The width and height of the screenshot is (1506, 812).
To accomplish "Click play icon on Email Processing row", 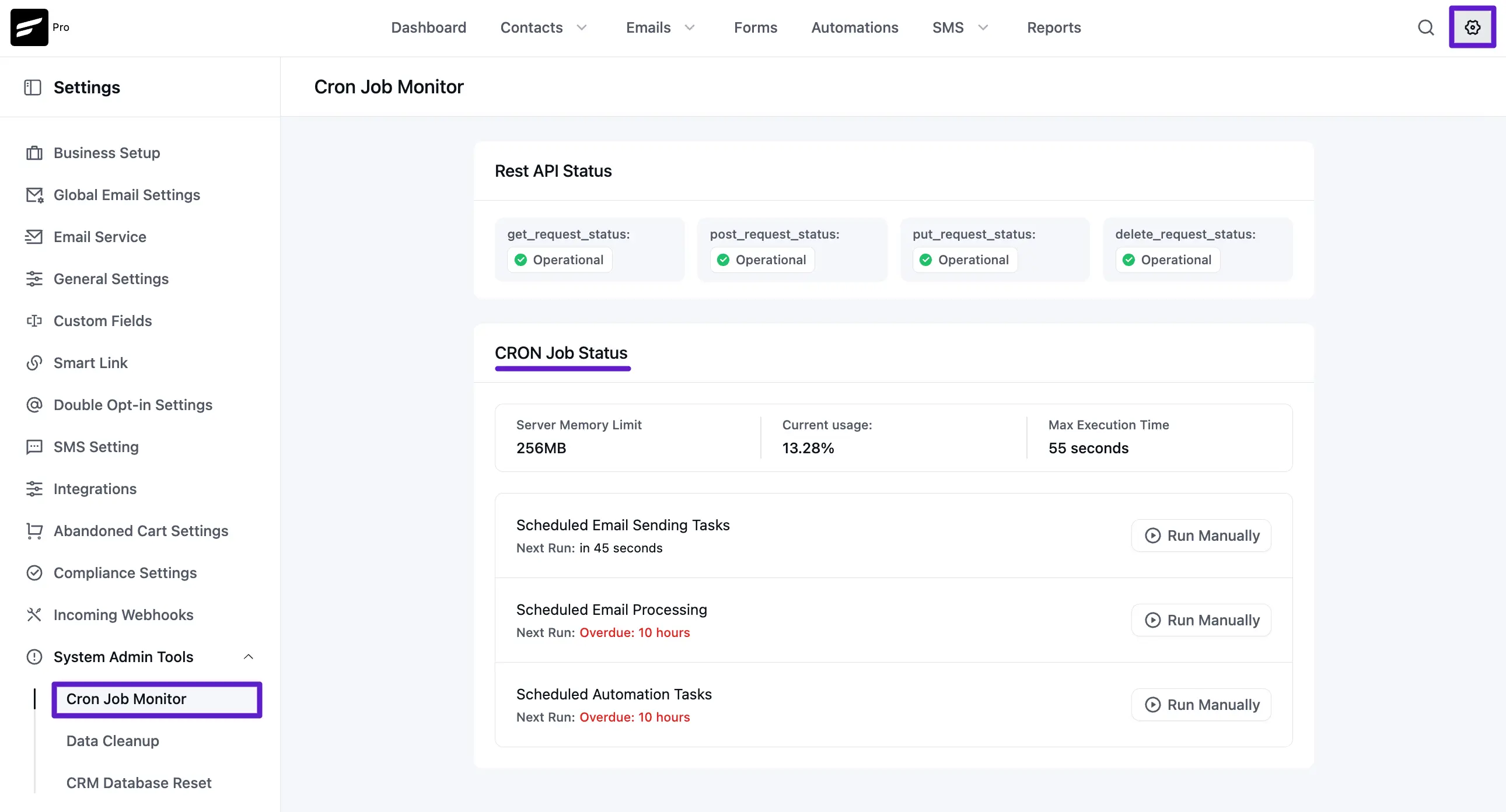I will [x=1152, y=620].
